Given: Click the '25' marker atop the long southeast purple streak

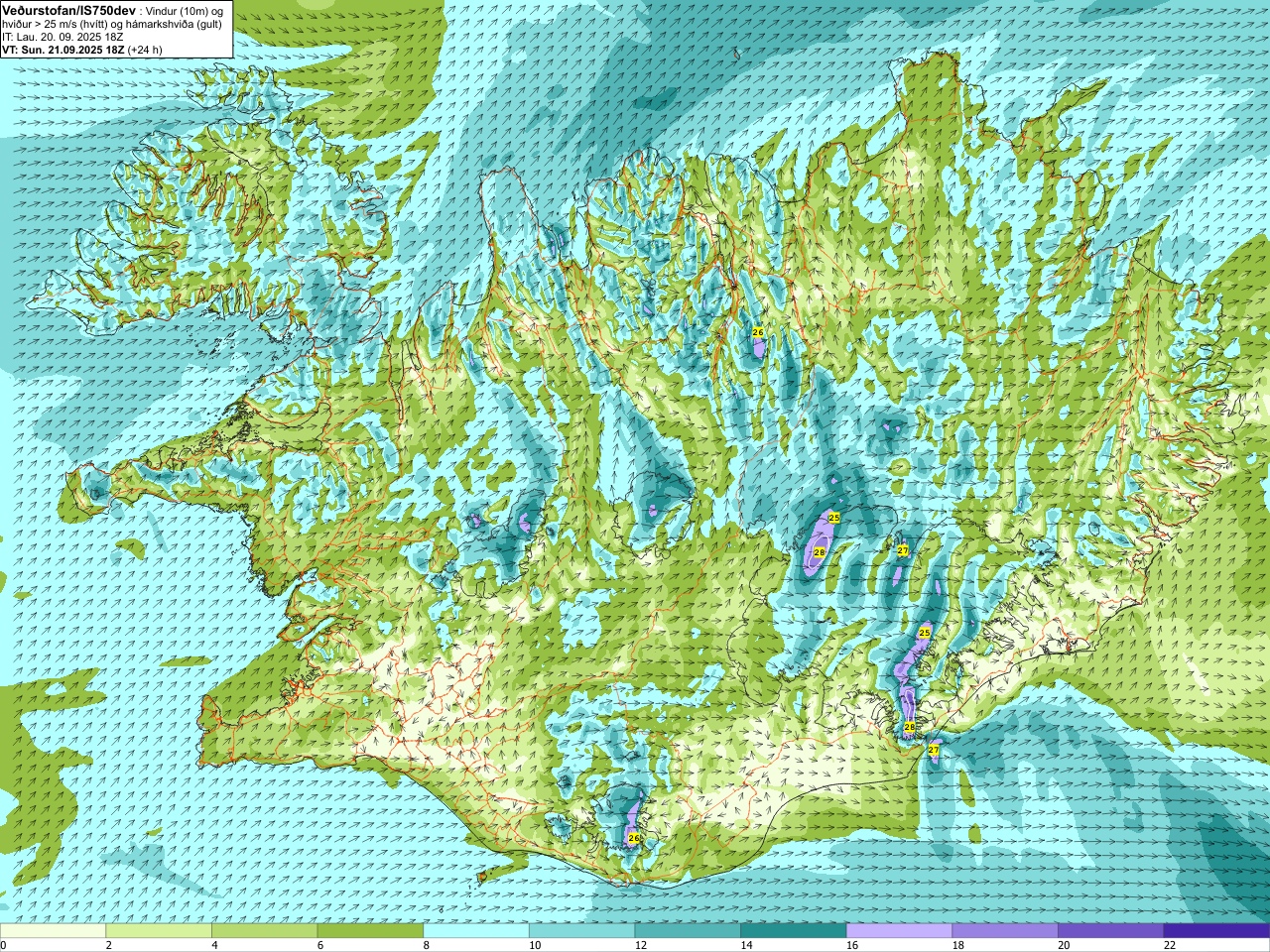Looking at the screenshot, I should (925, 633).
